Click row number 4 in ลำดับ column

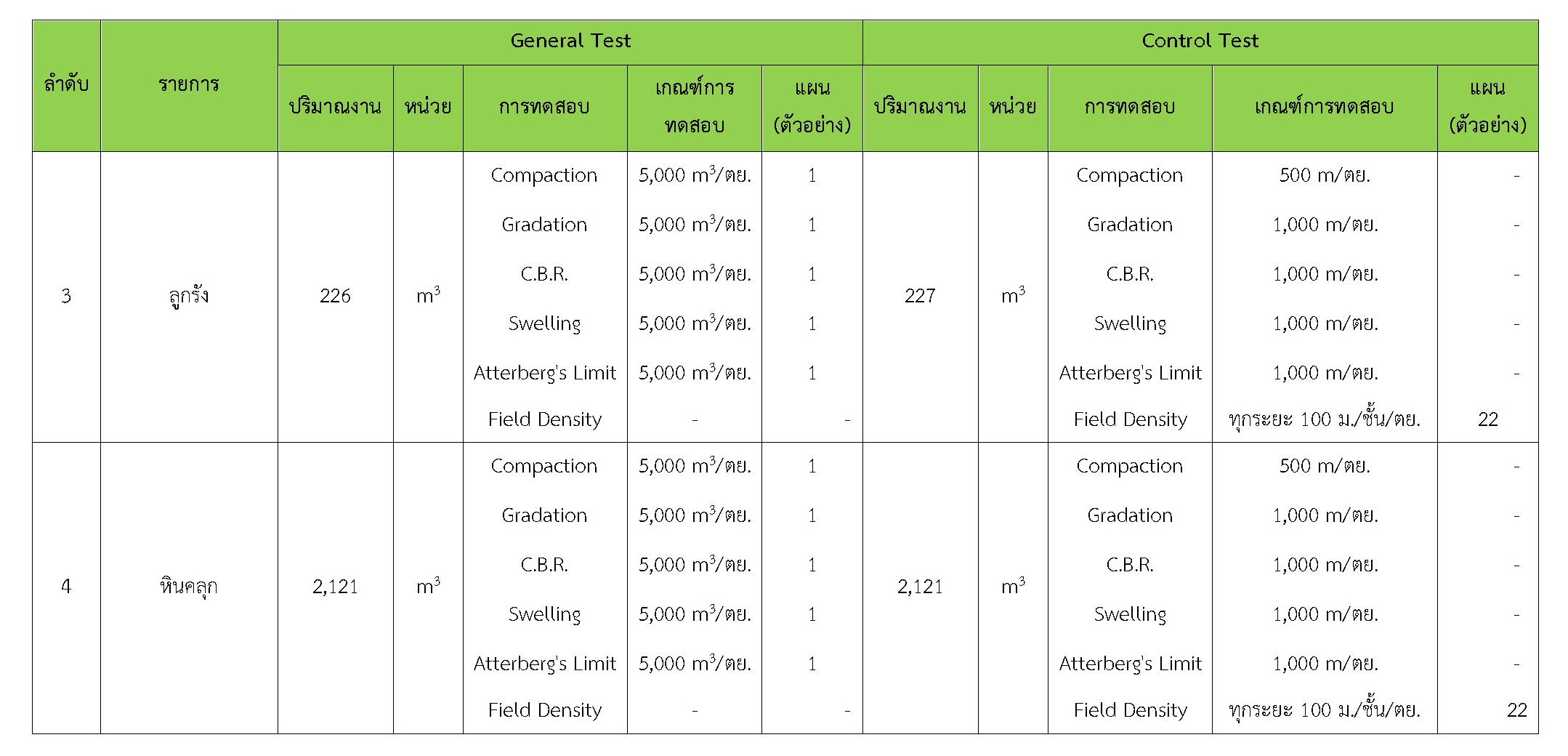66,587
